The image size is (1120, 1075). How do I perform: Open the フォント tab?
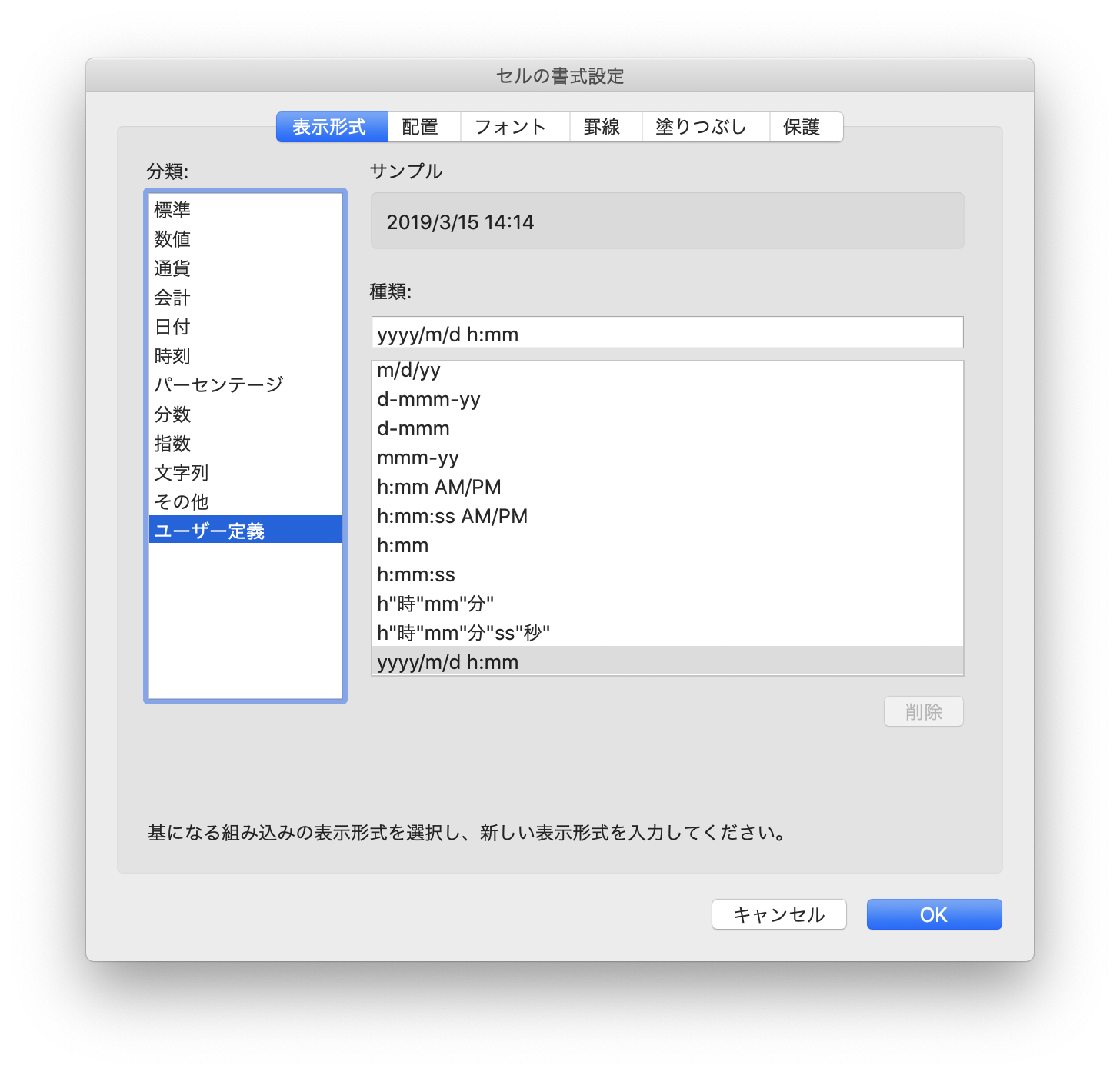point(515,127)
